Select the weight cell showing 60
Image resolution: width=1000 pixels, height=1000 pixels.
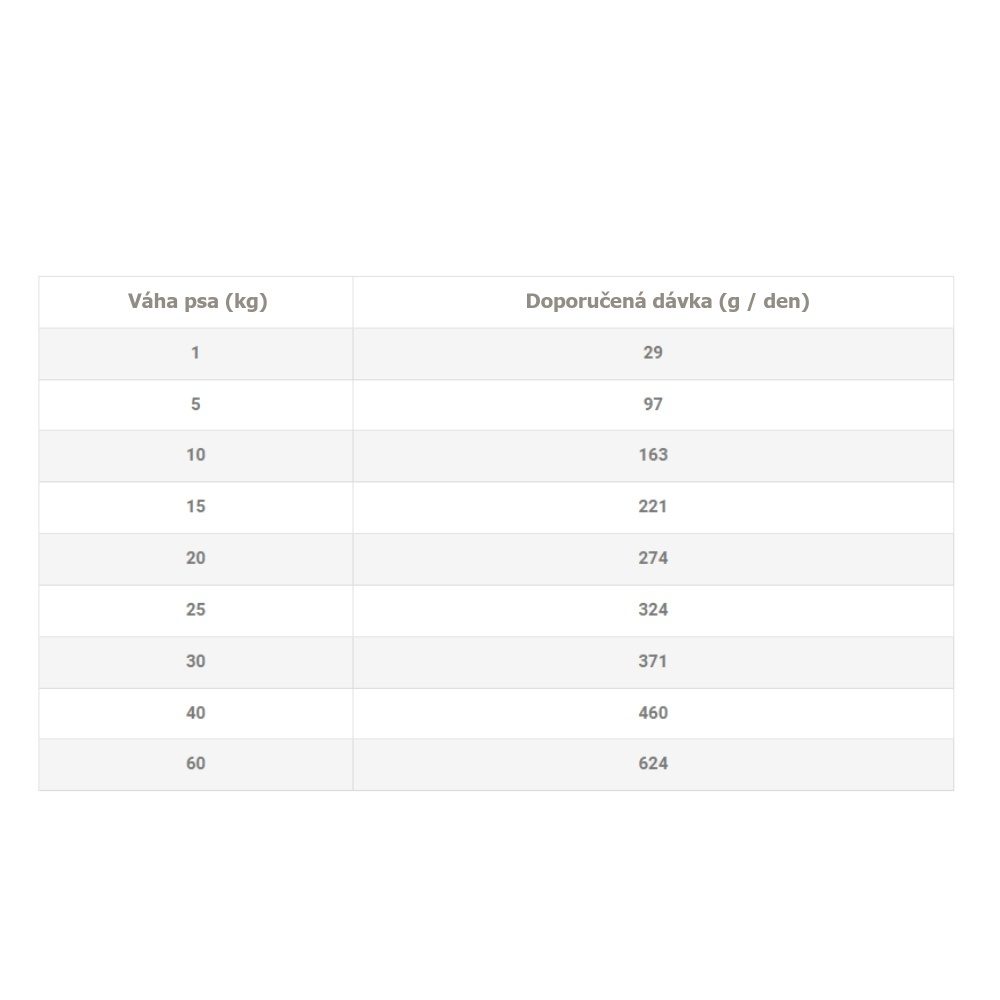click(x=196, y=764)
